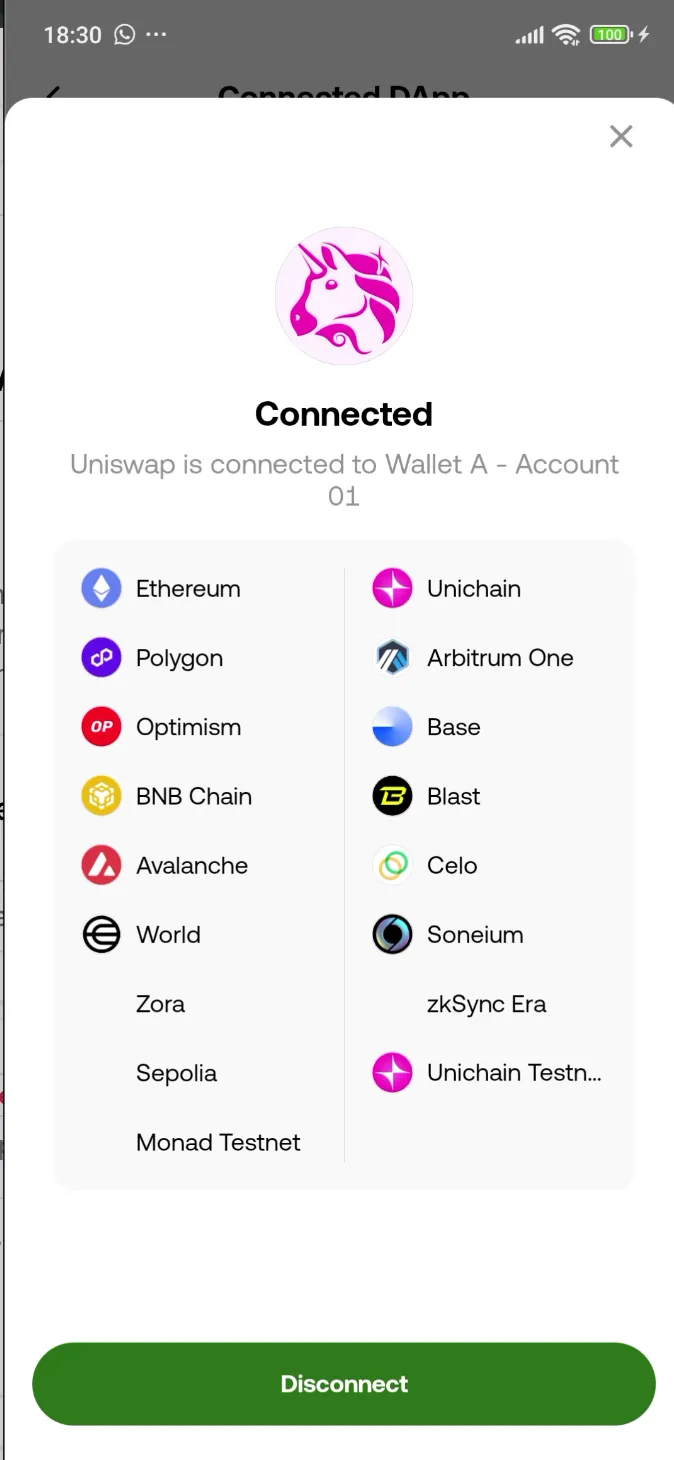Tap the Soneium network icon
This screenshot has height=1460, width=674.
392,934
